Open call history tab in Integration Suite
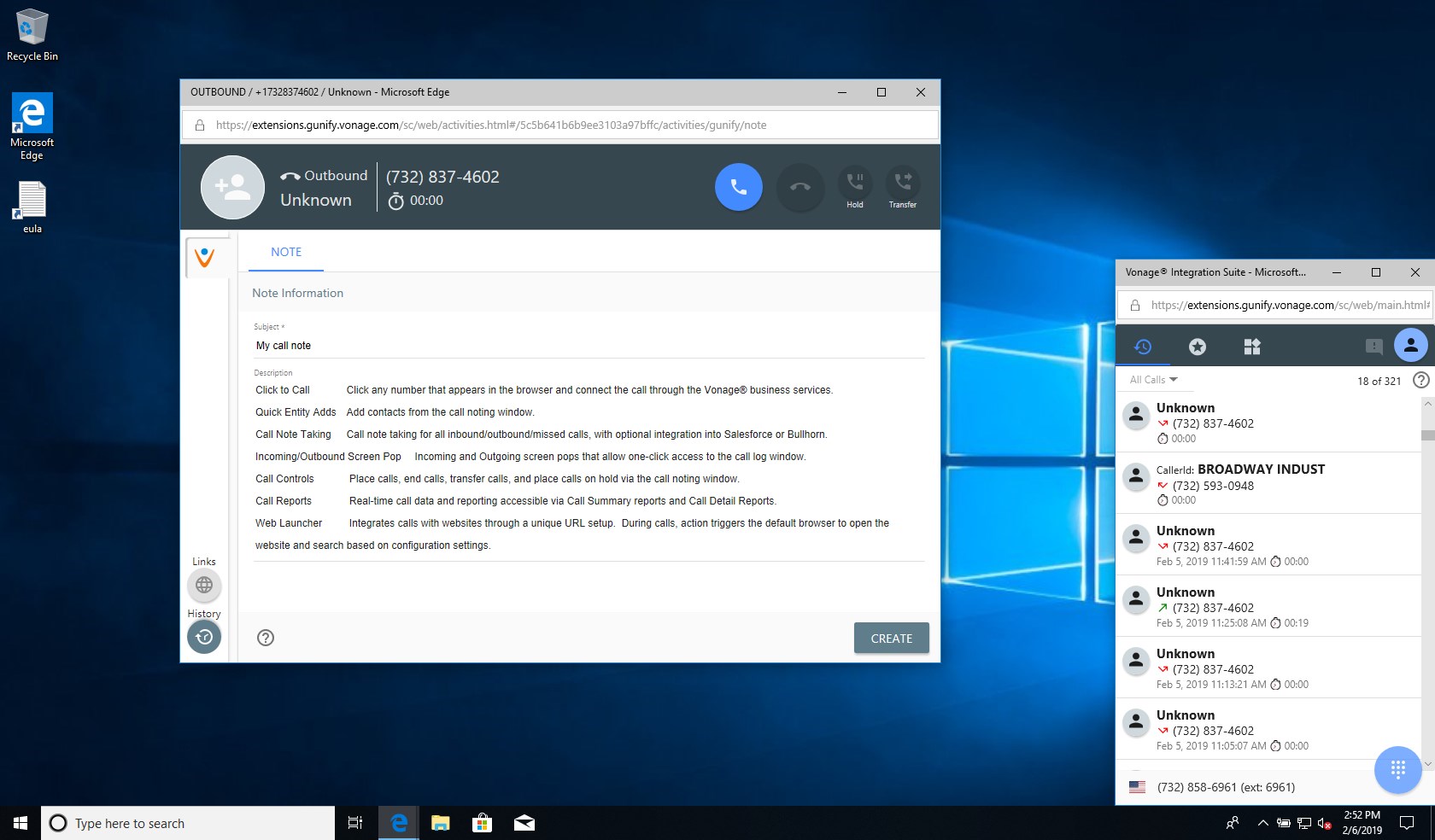 click(1143, 346)
